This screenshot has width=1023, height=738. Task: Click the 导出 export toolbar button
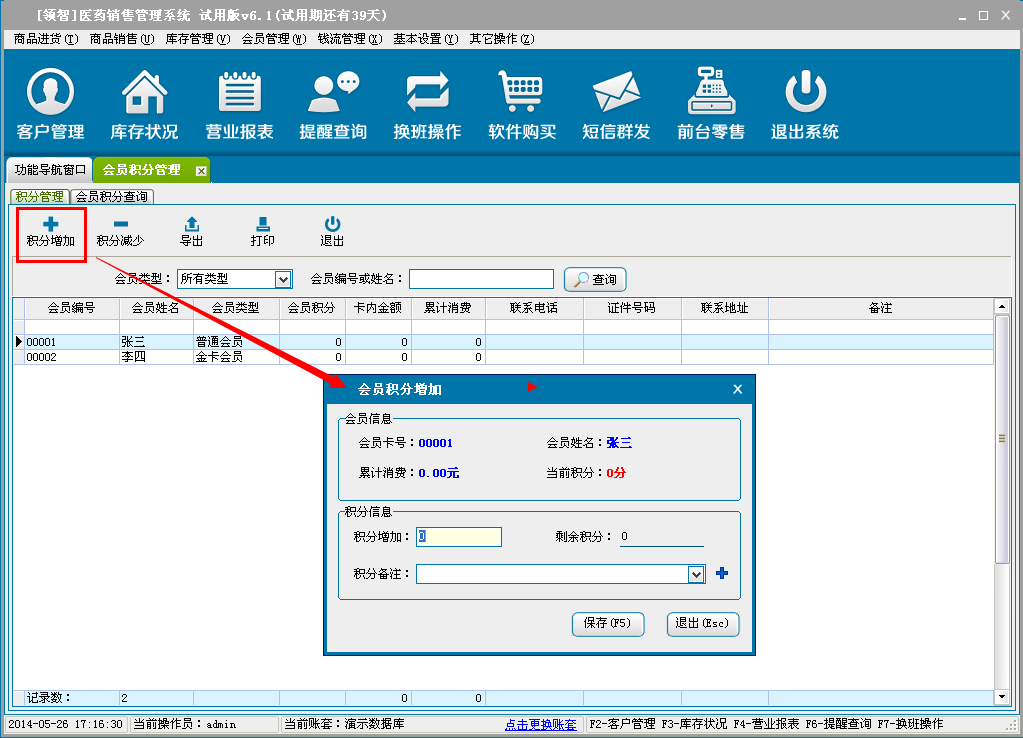pyautogui.click(x=191, y=232)
